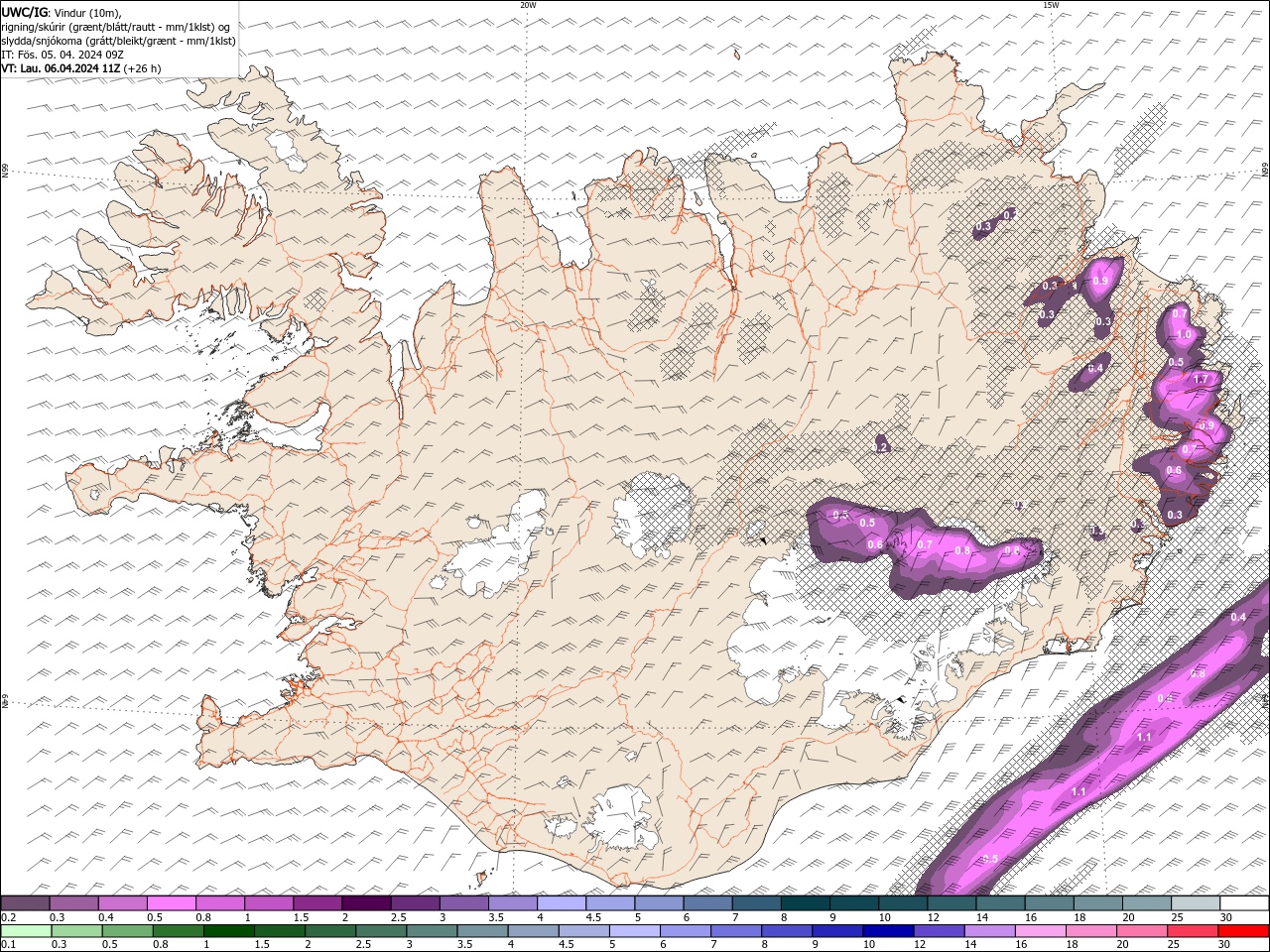Pick the dark purple snow swatch for 2

pyautogui.click(x=367, y=903)
